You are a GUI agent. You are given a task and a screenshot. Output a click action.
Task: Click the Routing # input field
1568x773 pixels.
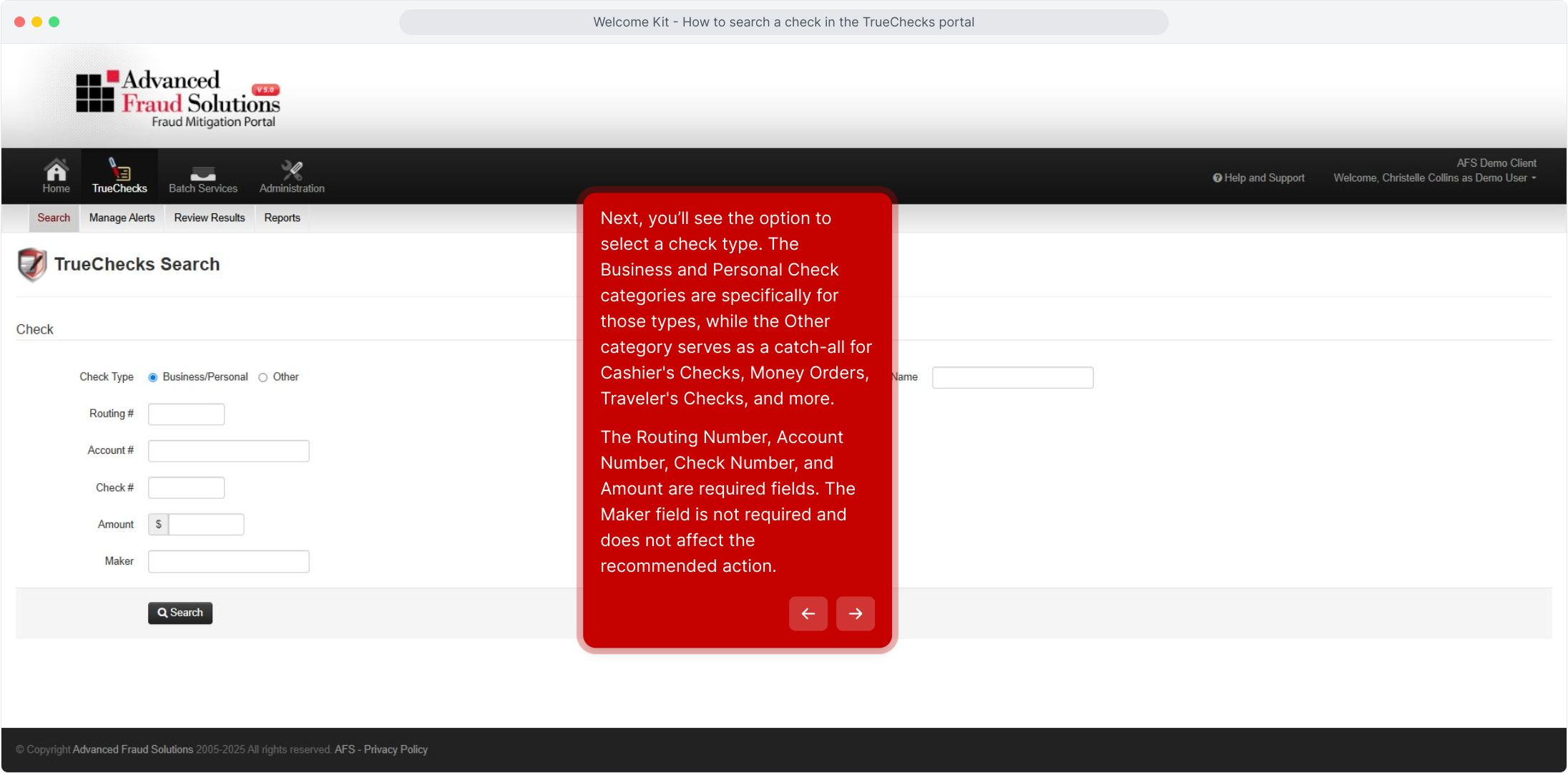coord(186,414)
